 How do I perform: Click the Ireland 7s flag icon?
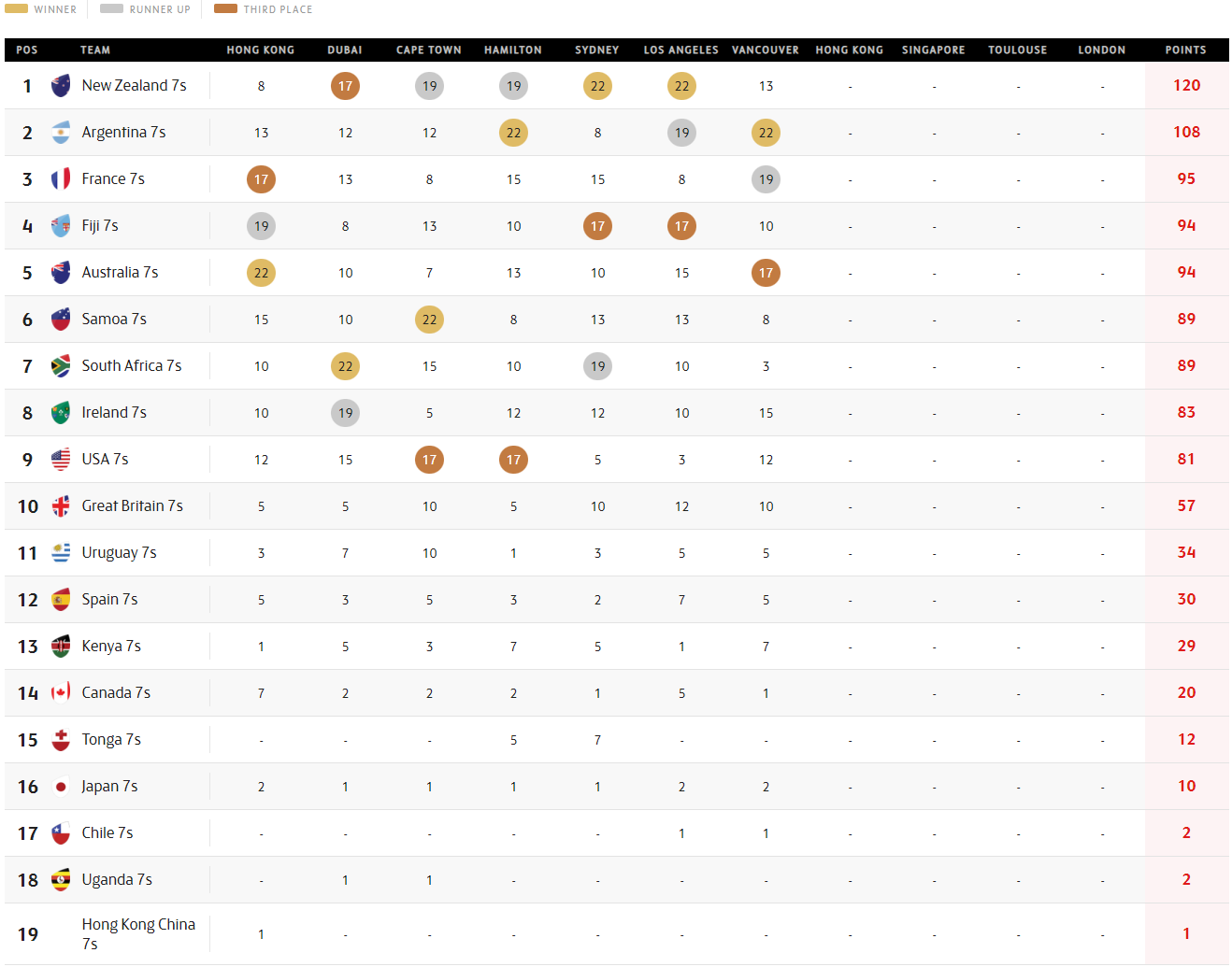(x=61, y=413)
